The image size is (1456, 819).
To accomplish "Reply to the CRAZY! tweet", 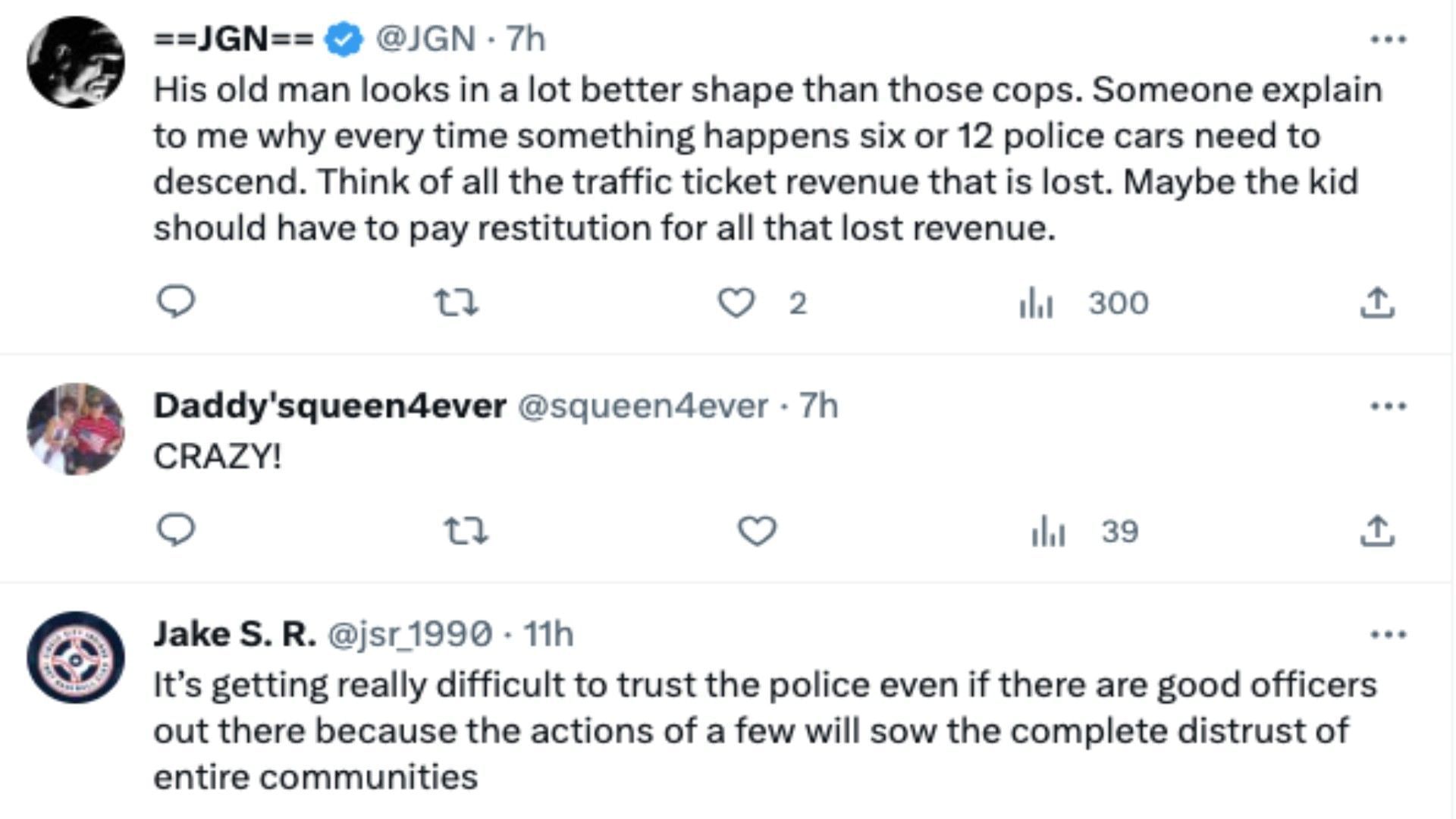I will click(x=176, y=530).
